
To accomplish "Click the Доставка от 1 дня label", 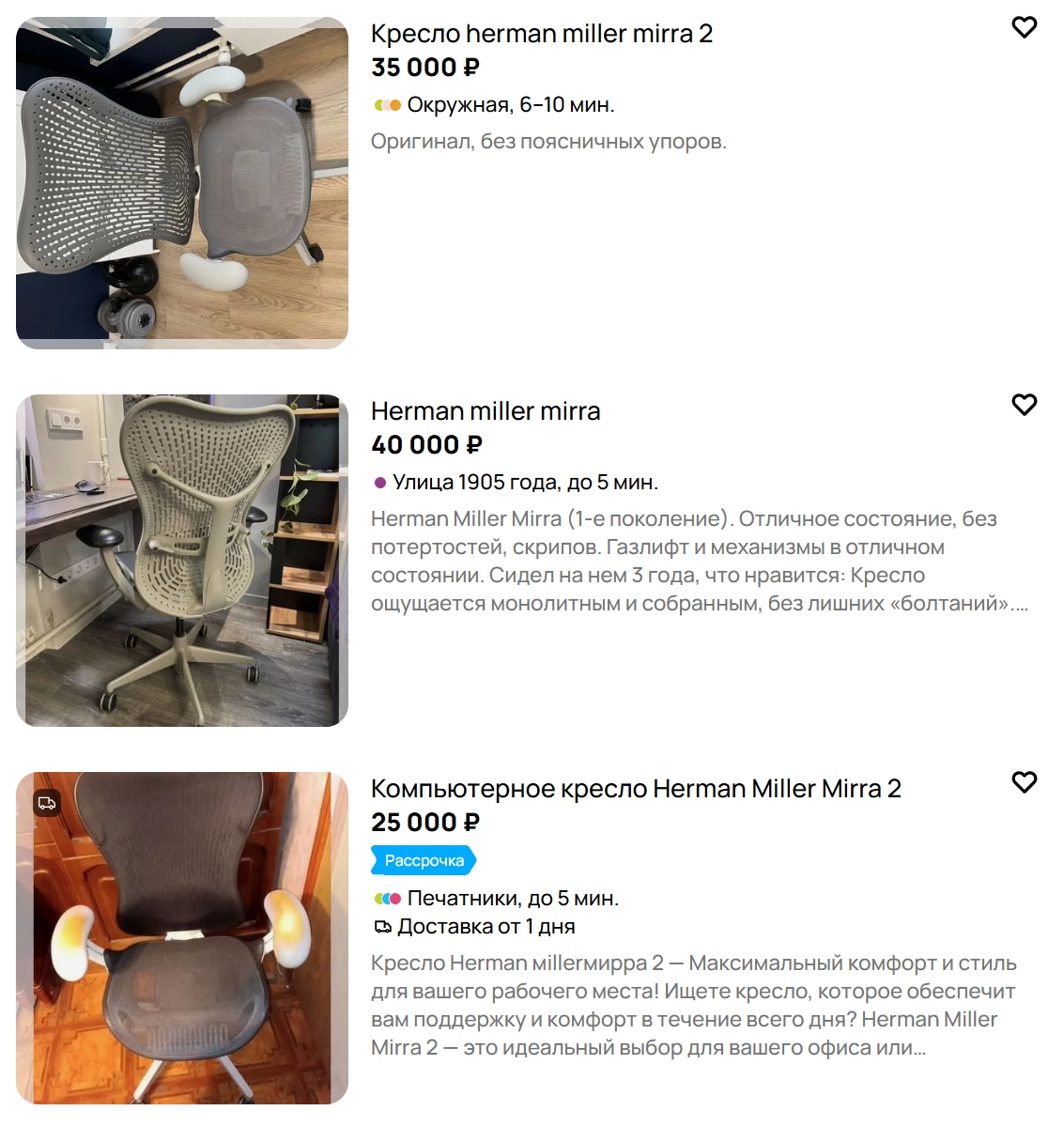I will coord(486,927).
